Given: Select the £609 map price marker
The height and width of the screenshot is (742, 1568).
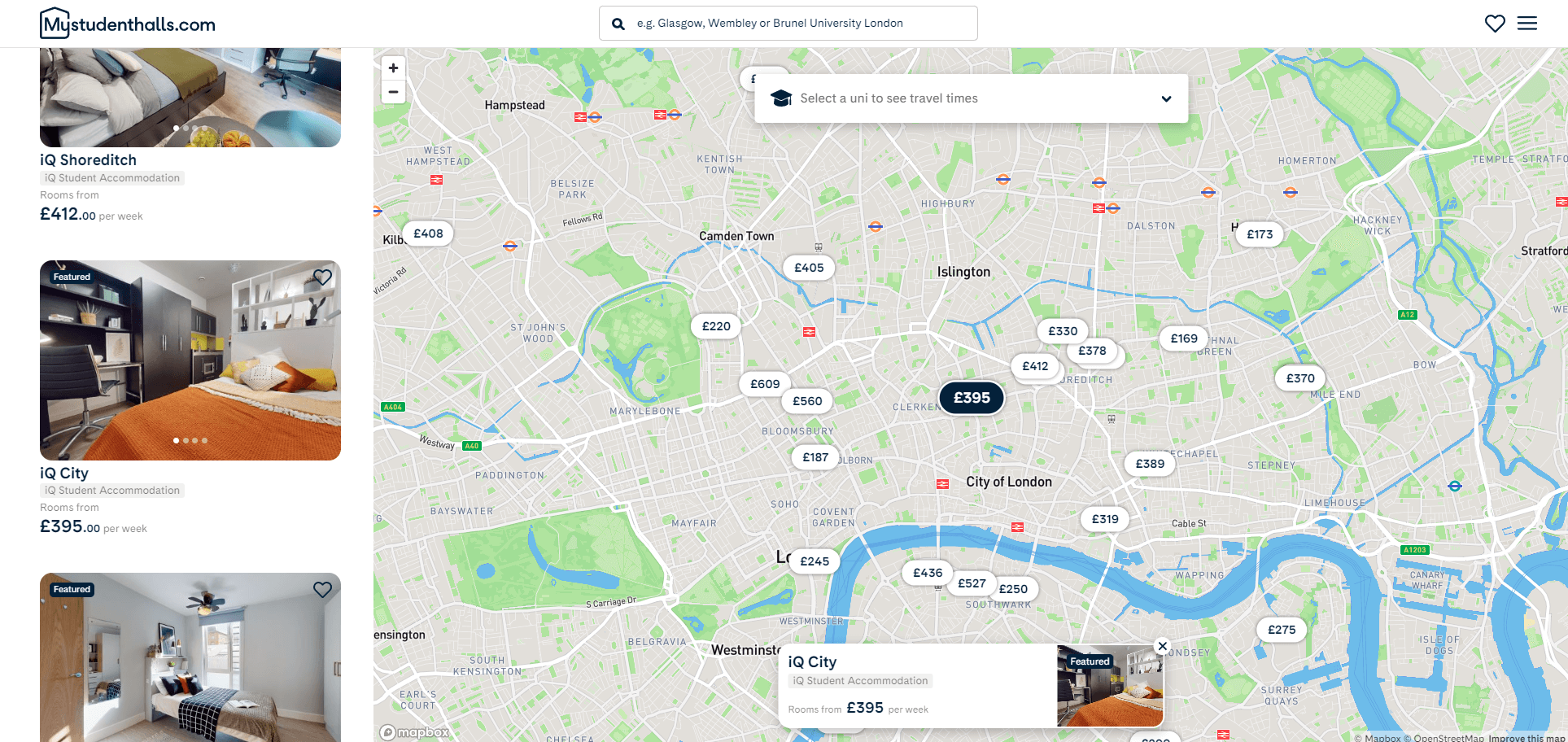Looking at the screenshot, I should click(x=765, y=384).
